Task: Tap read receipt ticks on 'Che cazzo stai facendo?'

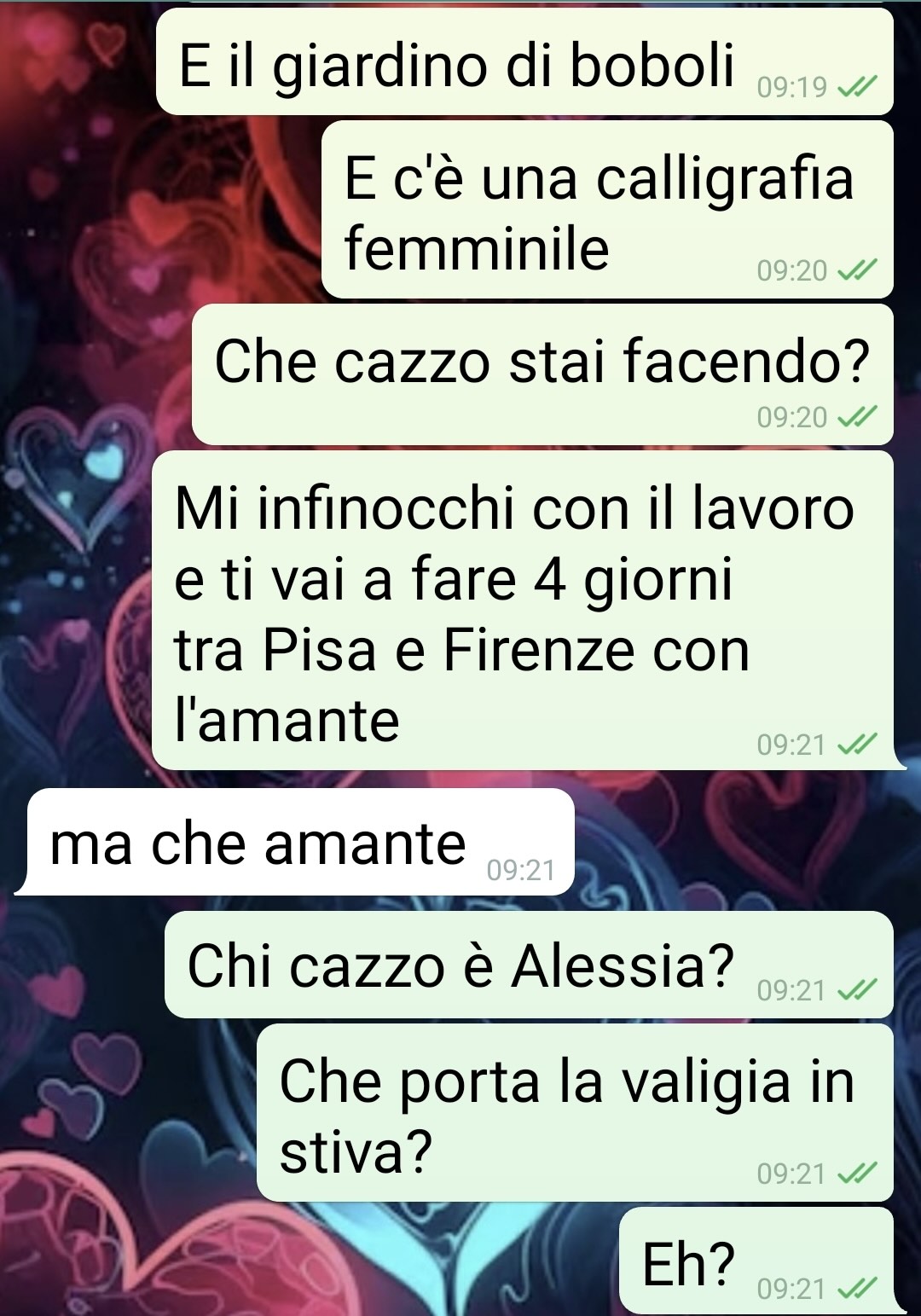Action: click(856, 417)
